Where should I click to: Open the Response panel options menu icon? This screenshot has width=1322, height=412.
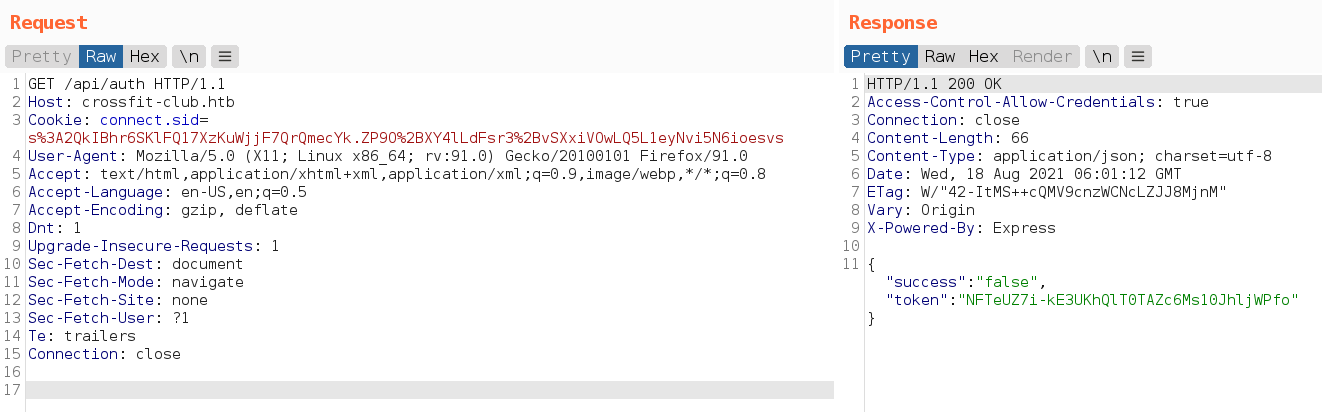pos(1139,56)
